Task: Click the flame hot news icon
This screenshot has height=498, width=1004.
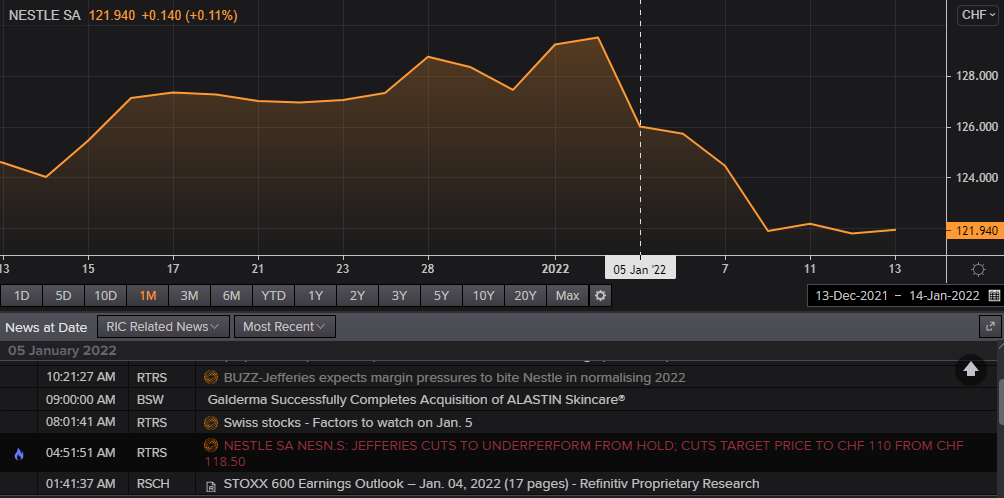Action: click(x=18, y=454)
